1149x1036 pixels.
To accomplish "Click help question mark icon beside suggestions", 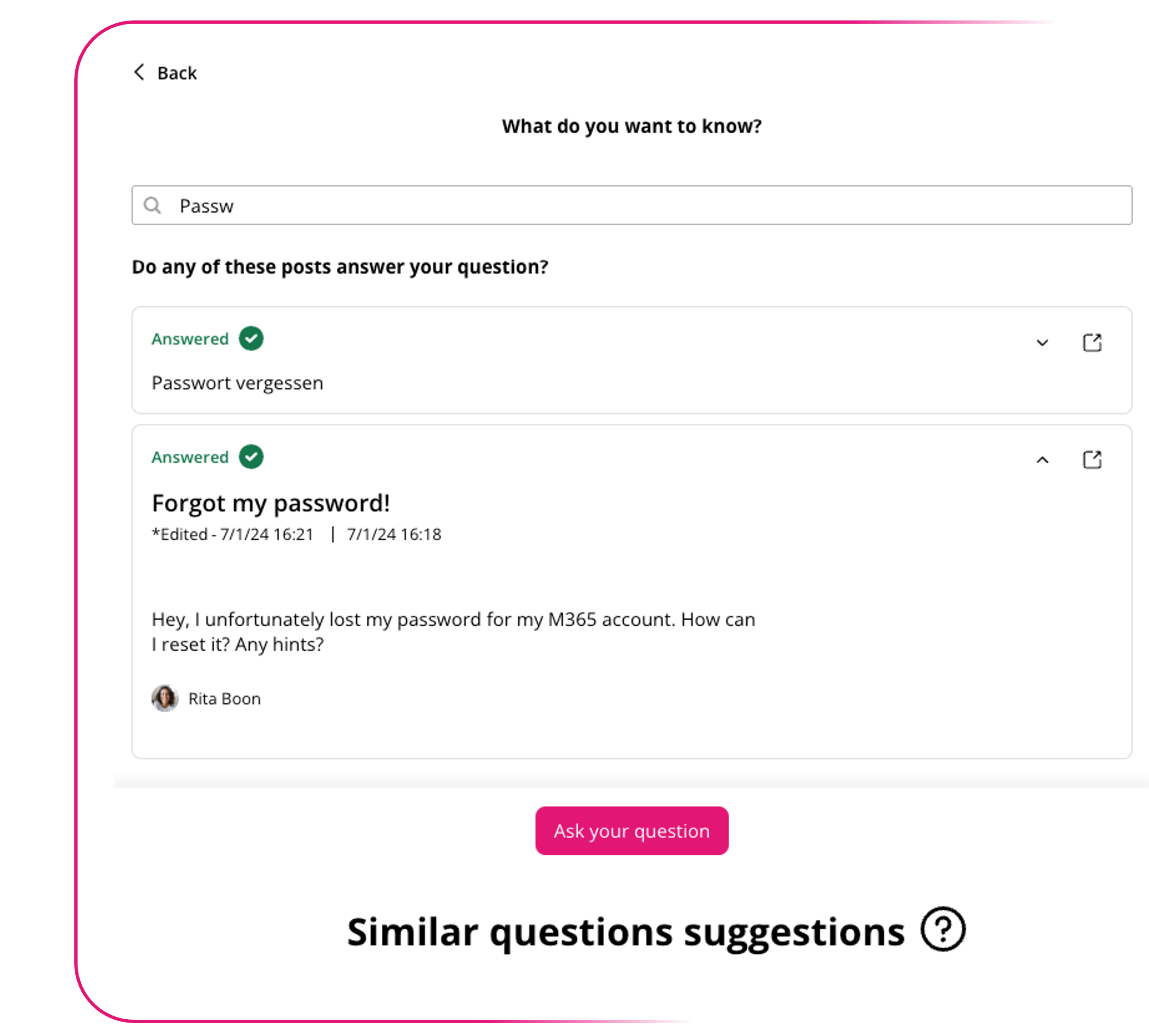I will click(942, 929).
